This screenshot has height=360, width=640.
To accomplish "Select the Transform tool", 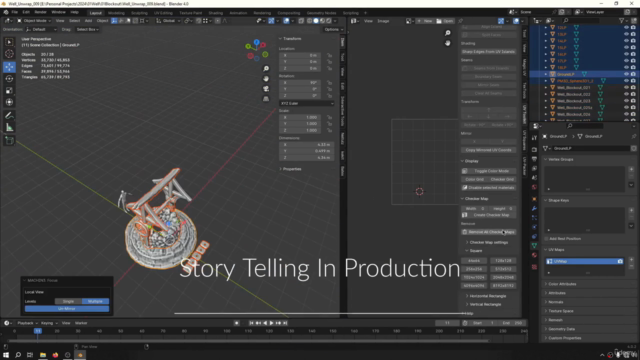I will point(9,102).
